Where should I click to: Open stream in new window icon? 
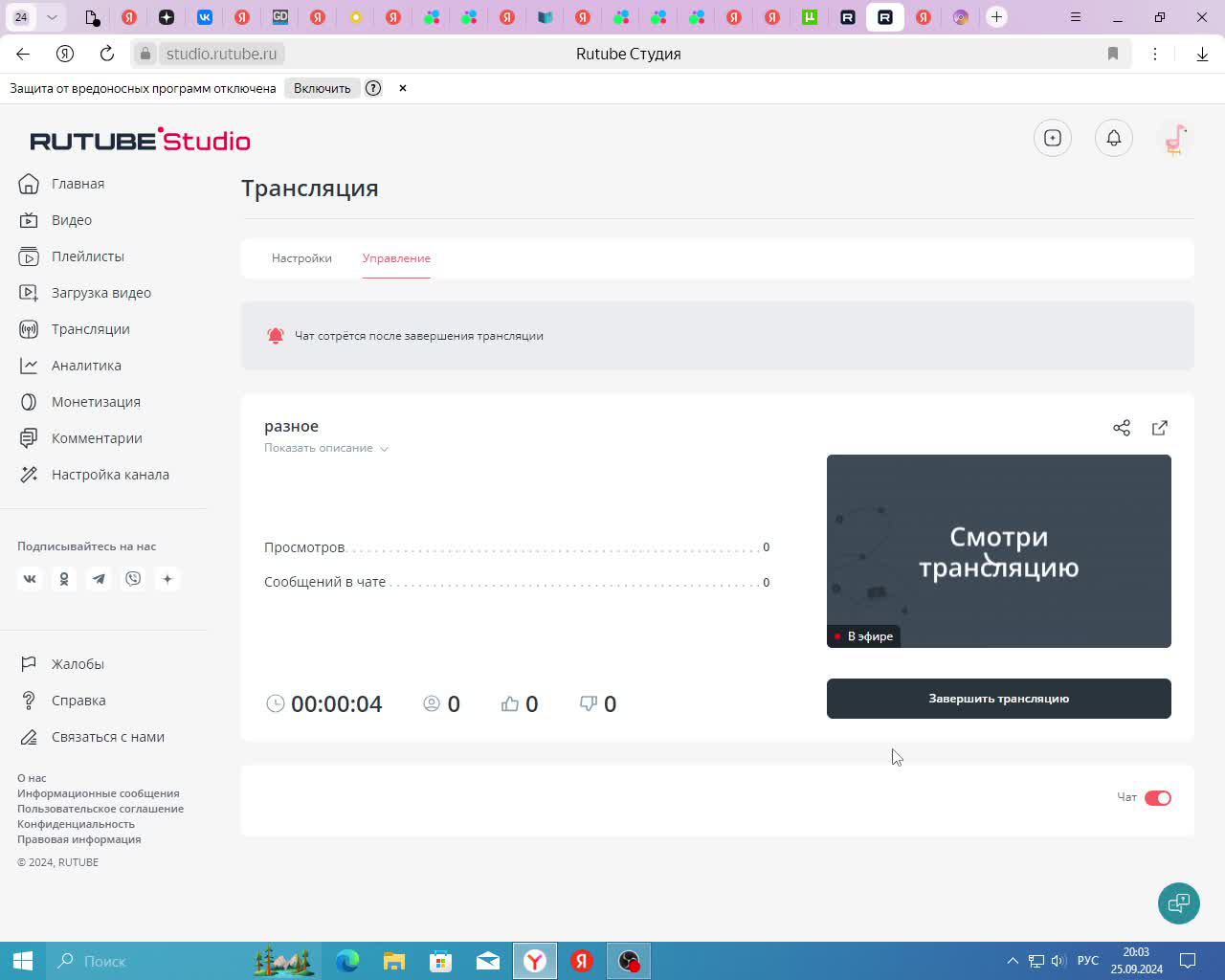tap(1160, 428)
